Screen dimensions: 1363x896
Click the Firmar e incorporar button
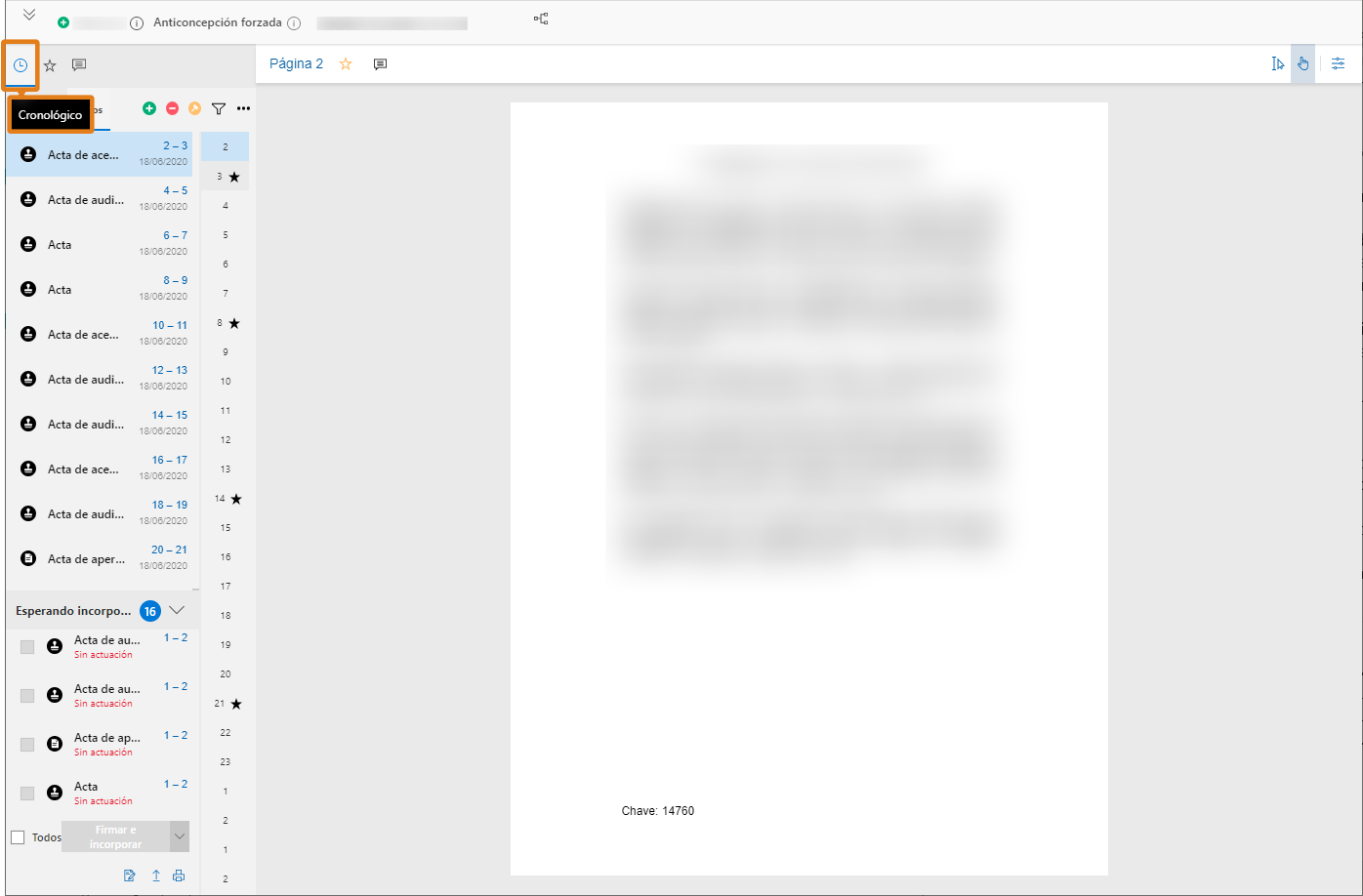point(115,836)
